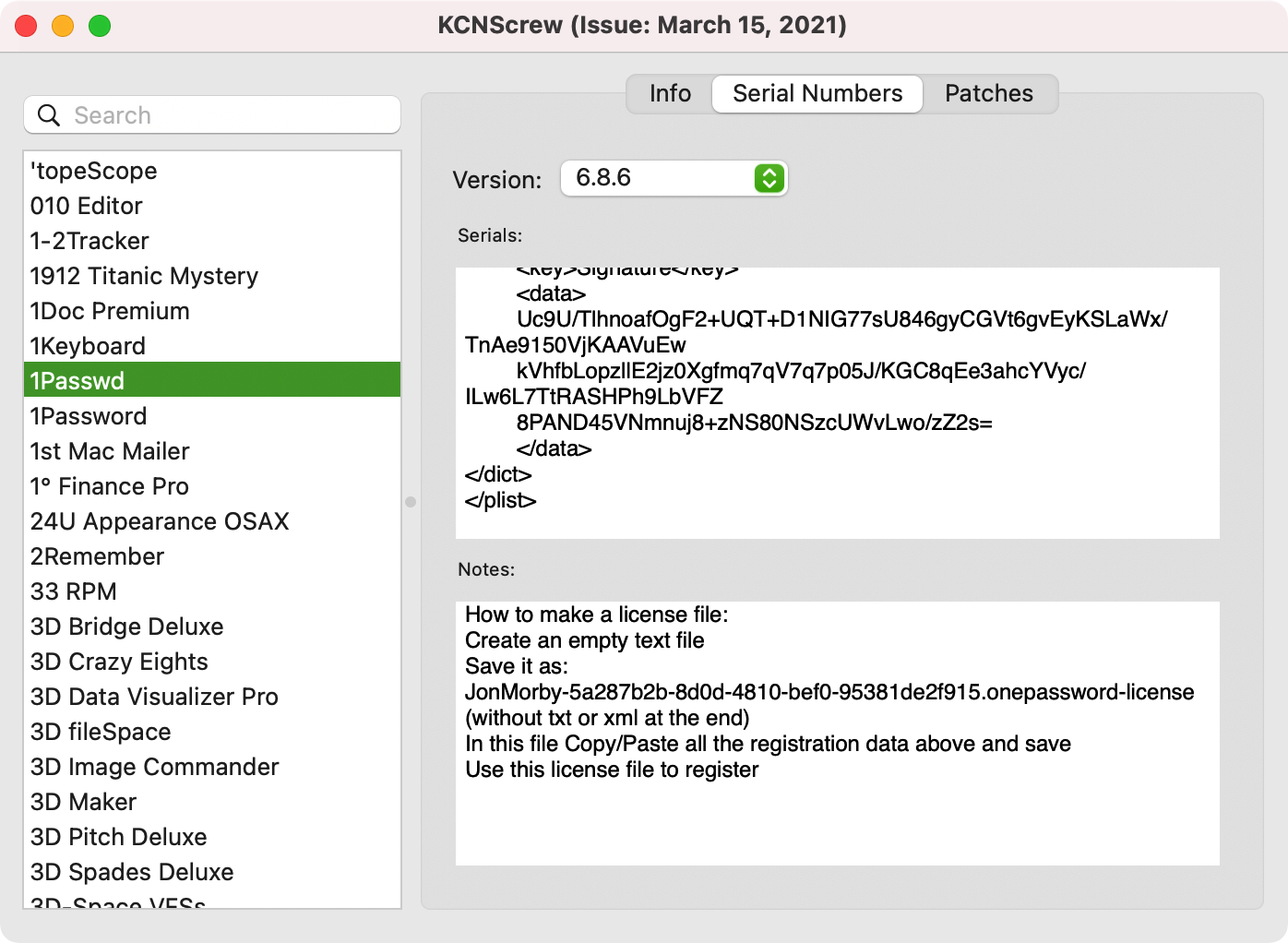Select 3D Image Commander entry
Screen dimensions: 1288x943
click(155, 767)
